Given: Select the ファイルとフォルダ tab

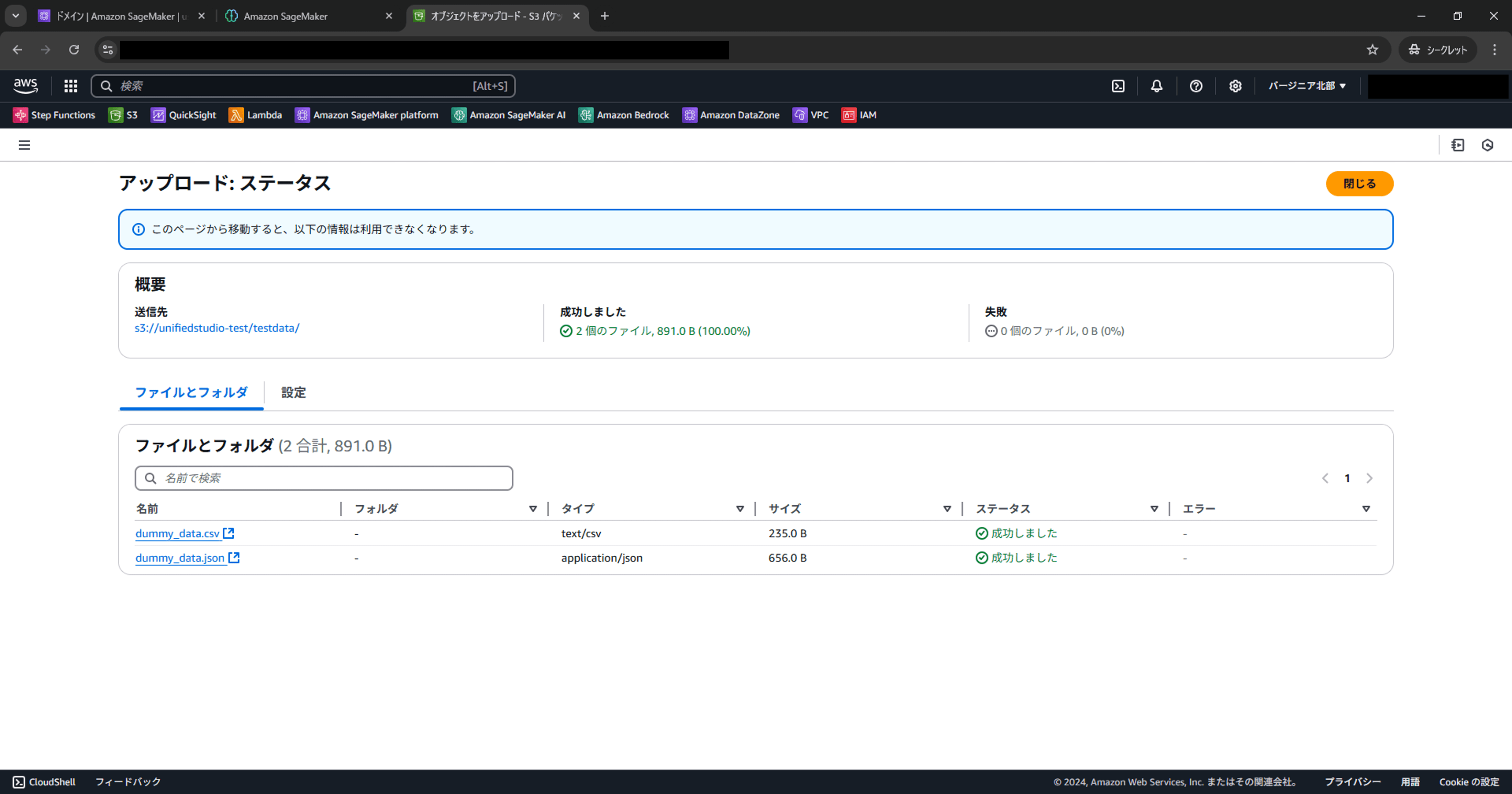Looking at the screenshot, I should [191, 393].
